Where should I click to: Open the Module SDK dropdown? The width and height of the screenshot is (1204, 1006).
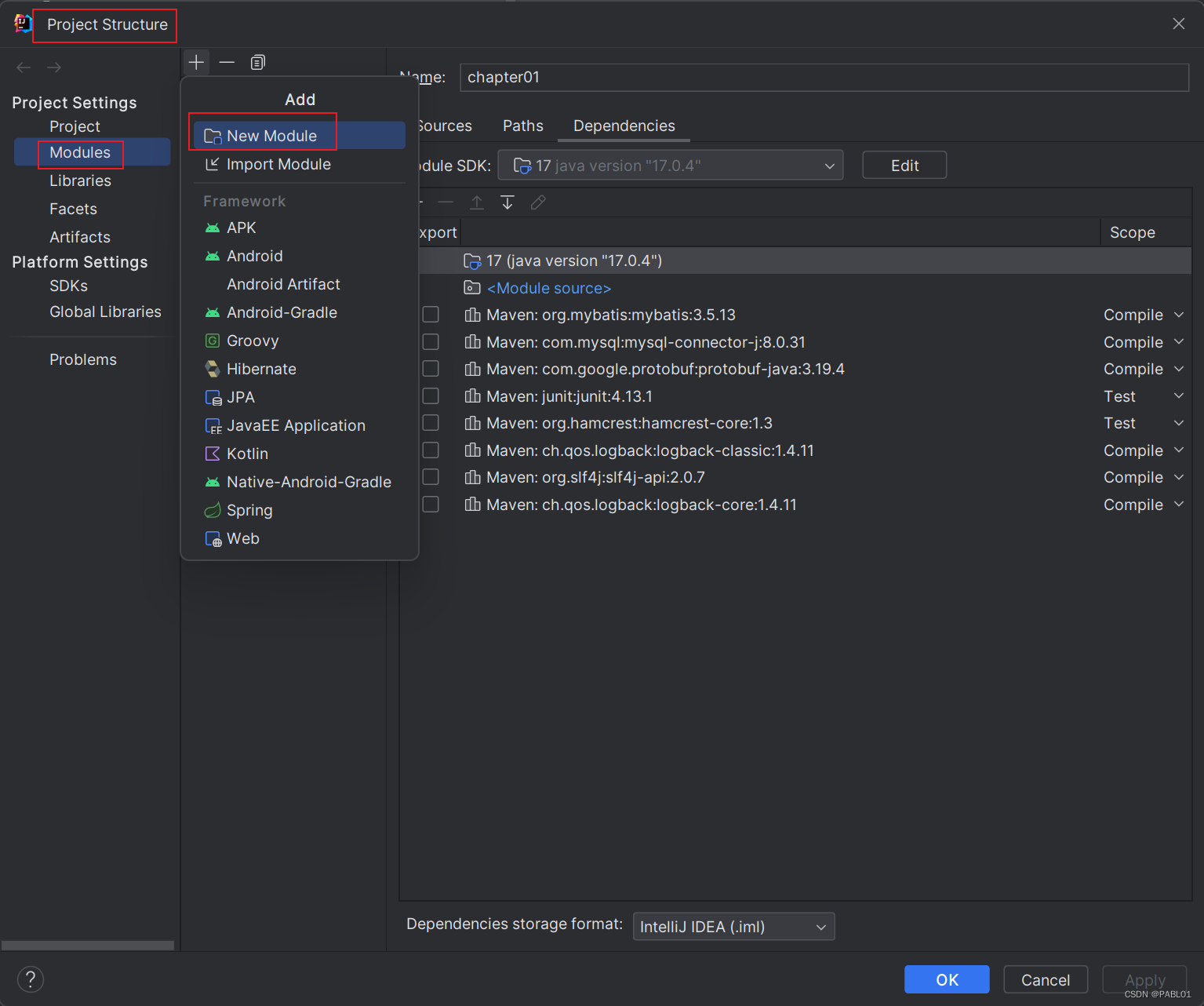pos(671,166)
